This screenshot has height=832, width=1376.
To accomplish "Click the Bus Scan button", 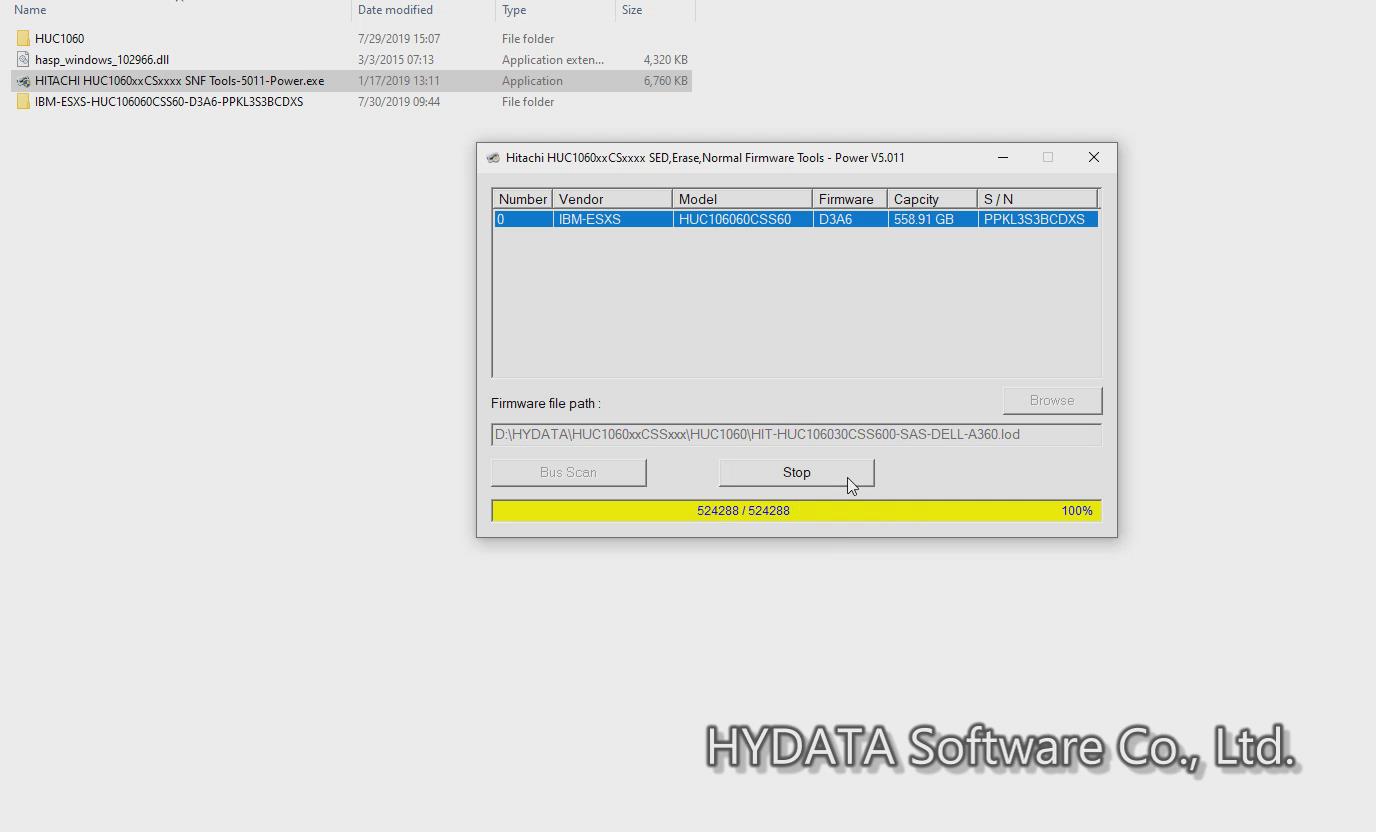I will click(x=568, y=473).
